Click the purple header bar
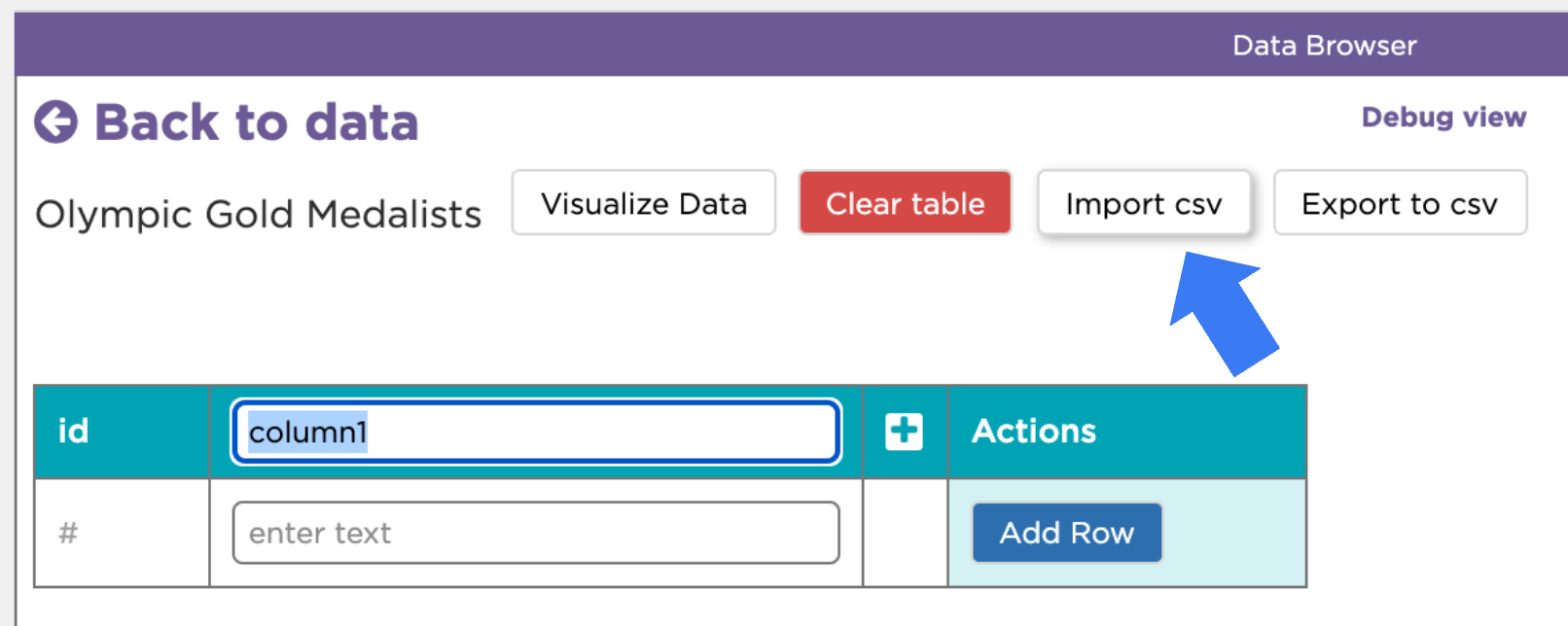 click(791, 45)
